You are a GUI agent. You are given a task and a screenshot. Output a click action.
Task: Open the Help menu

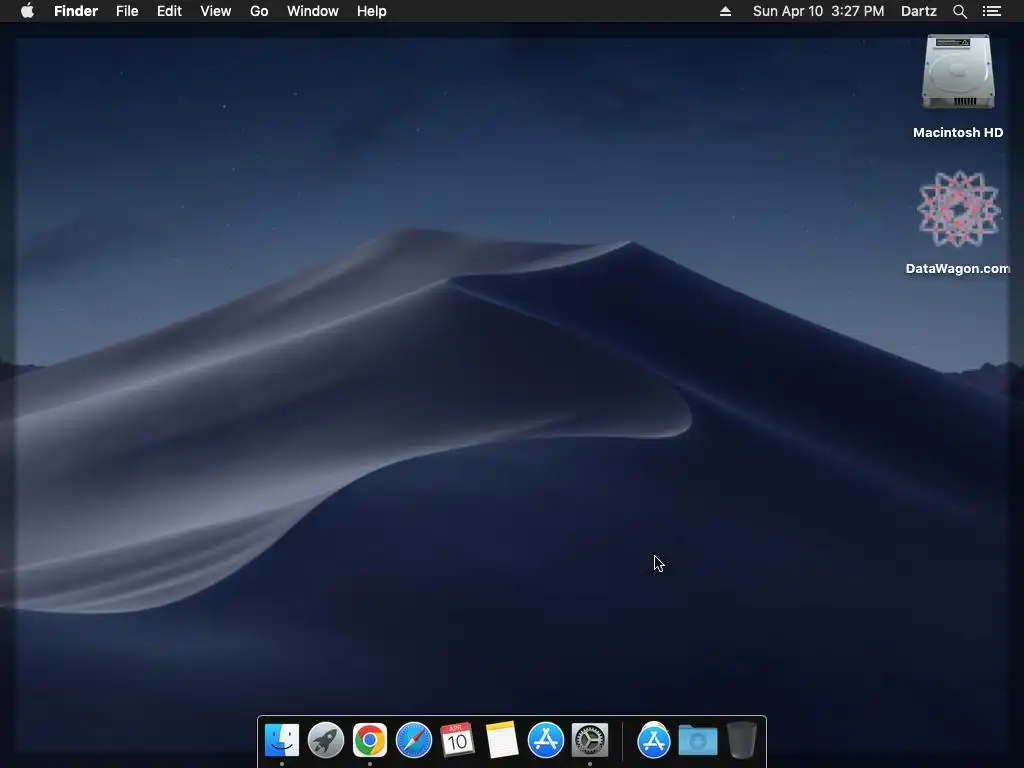click(372, 11)
